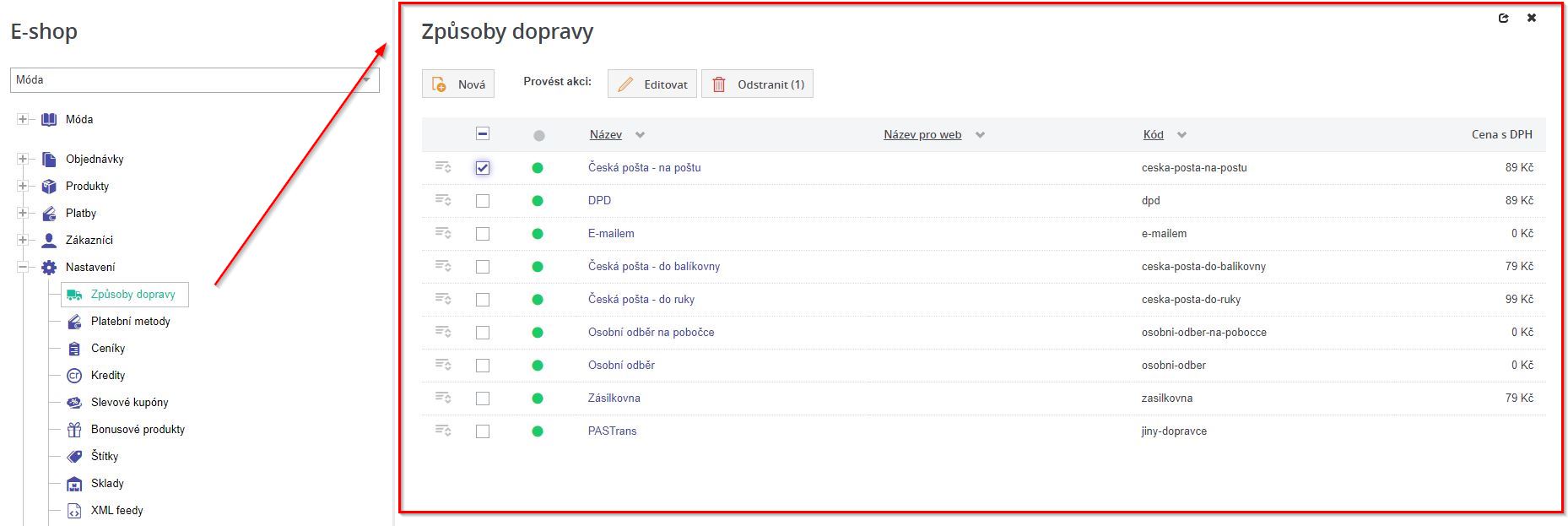Open Platební metody in the sidebar
This screenshot has height=526, width=1568.
point(130,322)
